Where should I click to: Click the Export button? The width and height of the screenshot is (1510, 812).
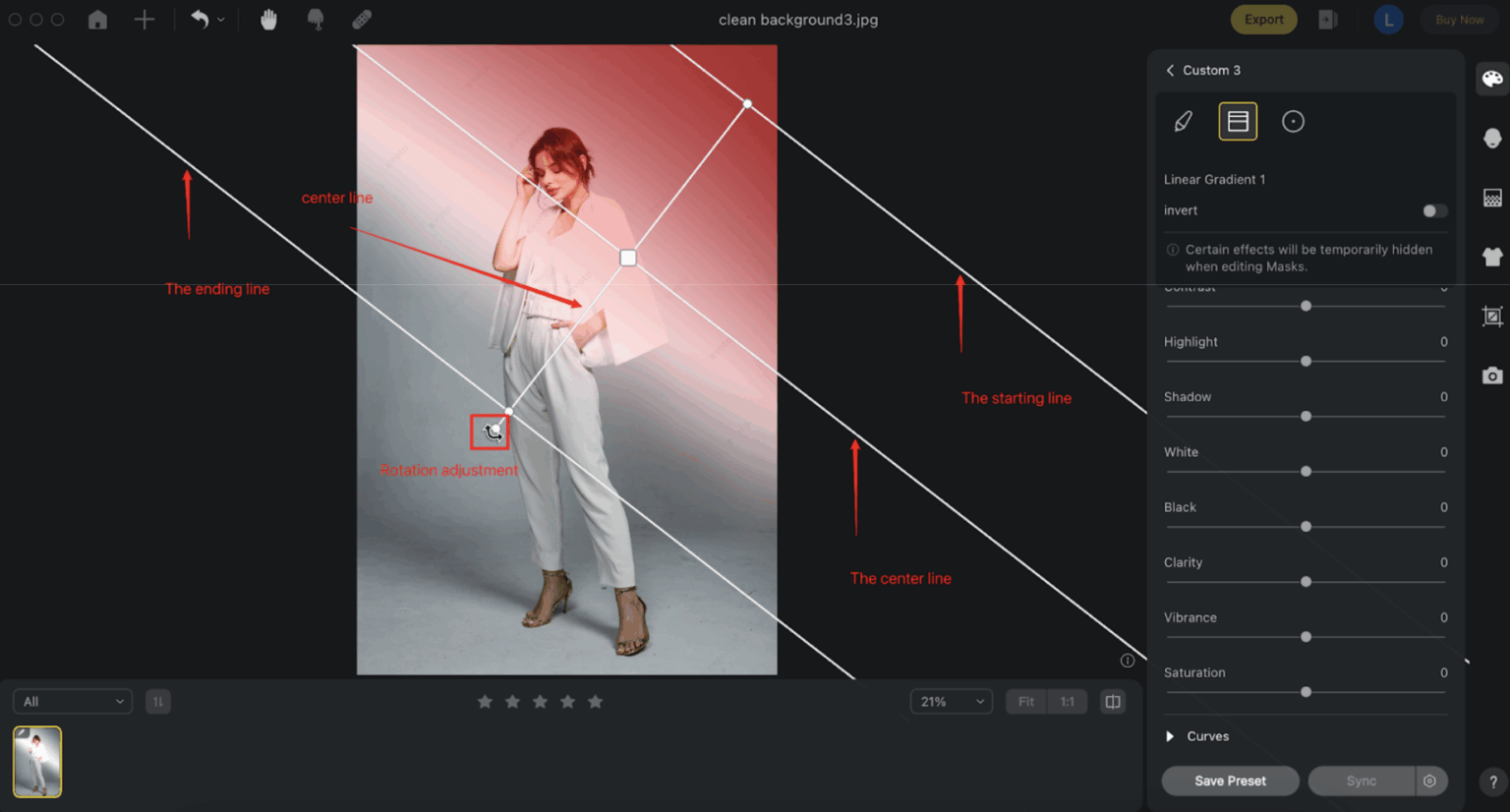tap(1263, 19)
